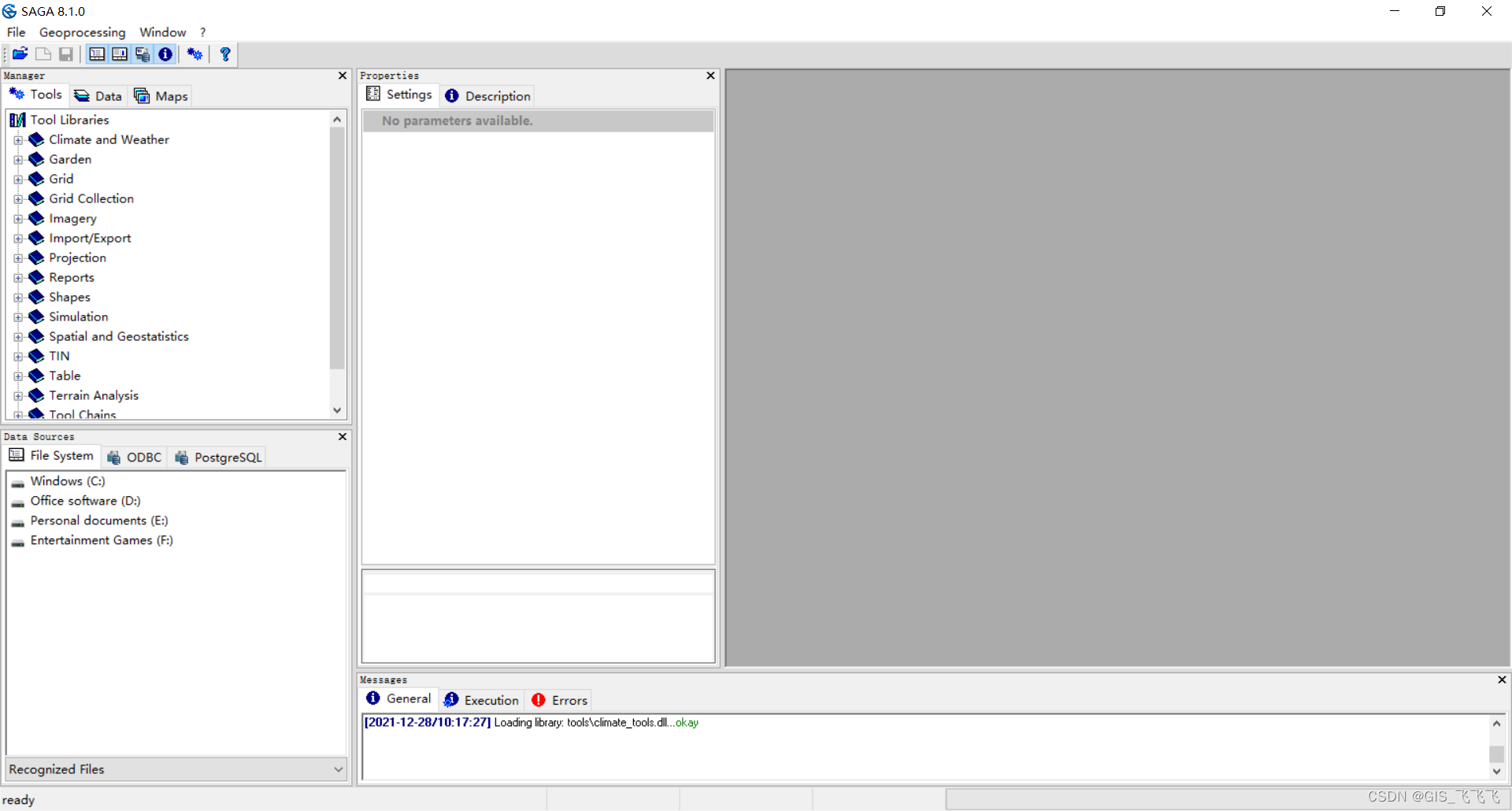Toggle the Show Object Properties panel button

120,54
